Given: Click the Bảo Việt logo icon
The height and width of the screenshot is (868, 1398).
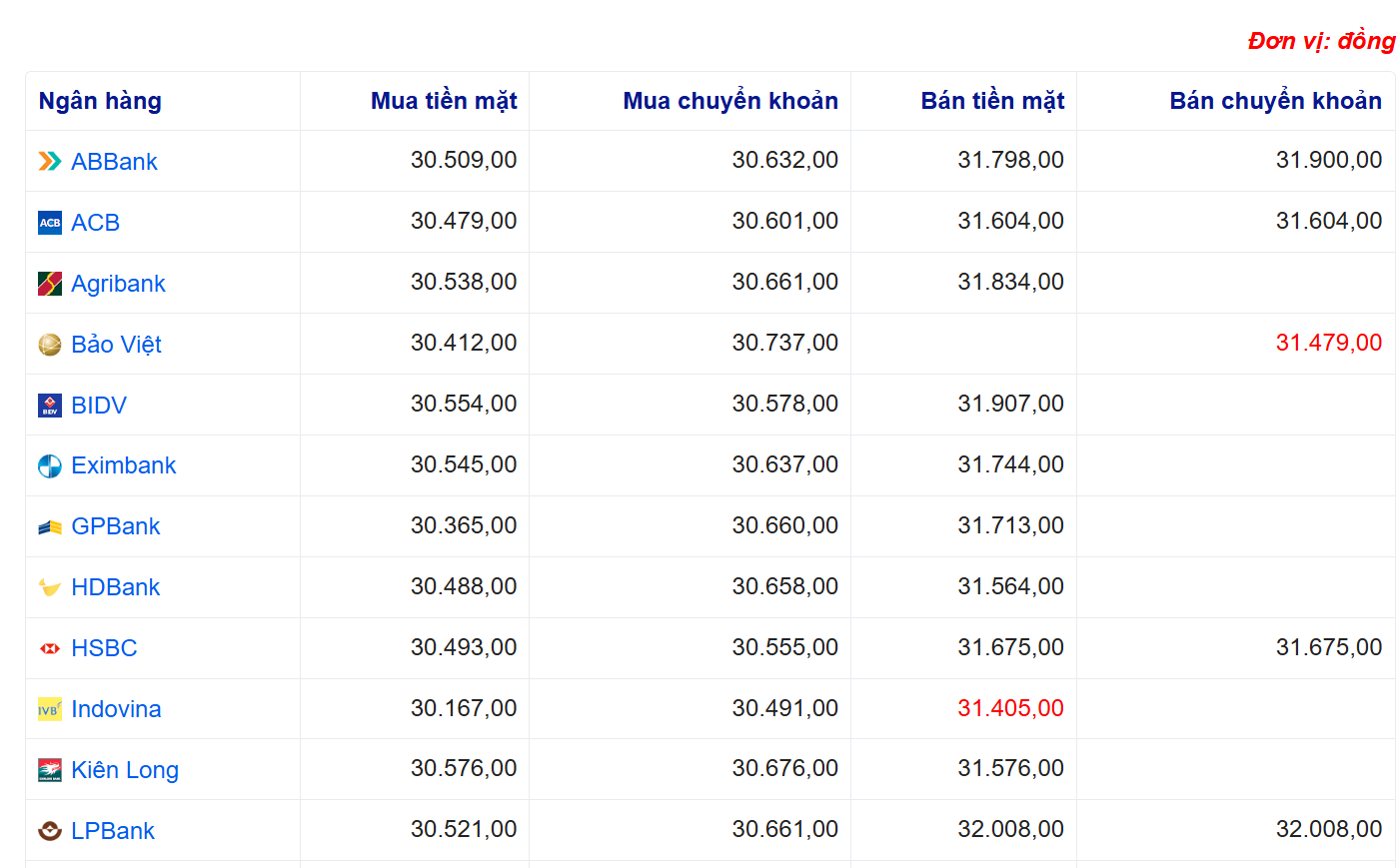Looking at the screenshot, I should [x=50, y=345].
